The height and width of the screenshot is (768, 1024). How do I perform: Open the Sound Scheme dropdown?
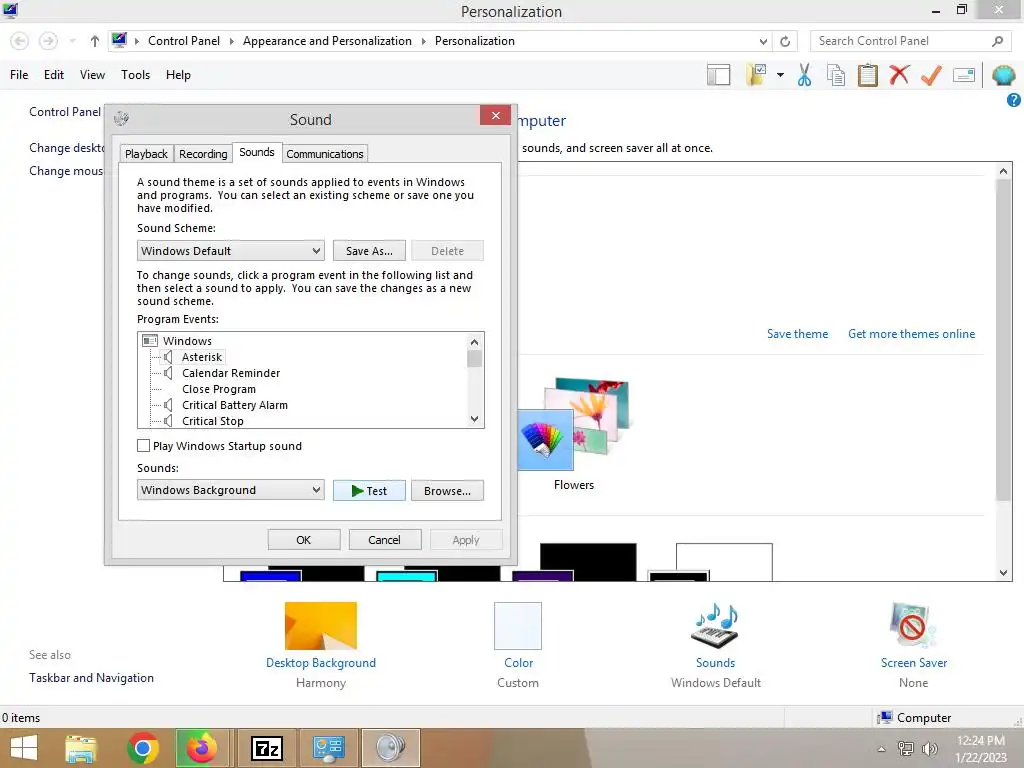pos(231,251)
